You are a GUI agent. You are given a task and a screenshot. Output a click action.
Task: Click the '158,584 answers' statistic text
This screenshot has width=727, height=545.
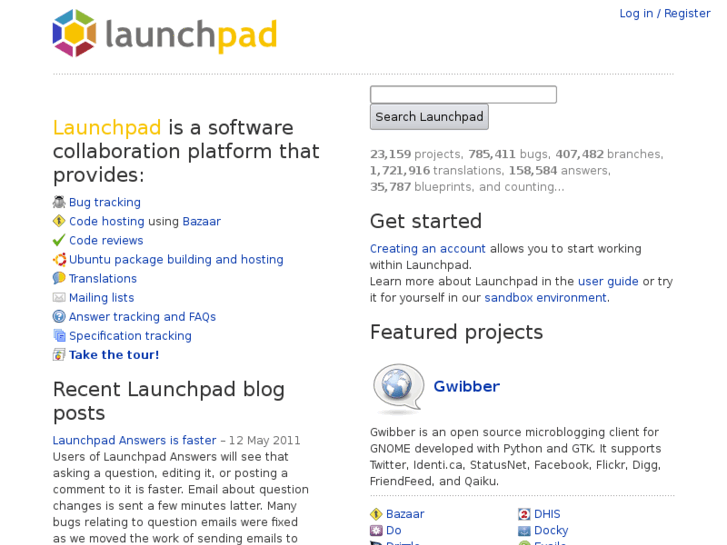559,171
